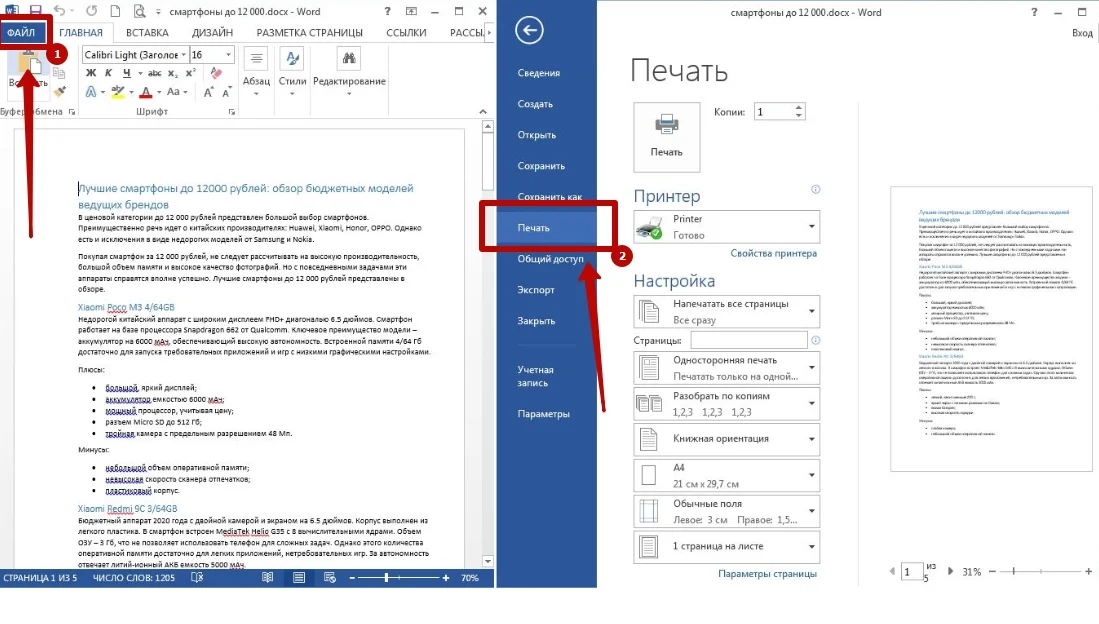Screen dimensions: 1099x624
Task: Click the Undo arrow icon
Action: tap(60, 11)
